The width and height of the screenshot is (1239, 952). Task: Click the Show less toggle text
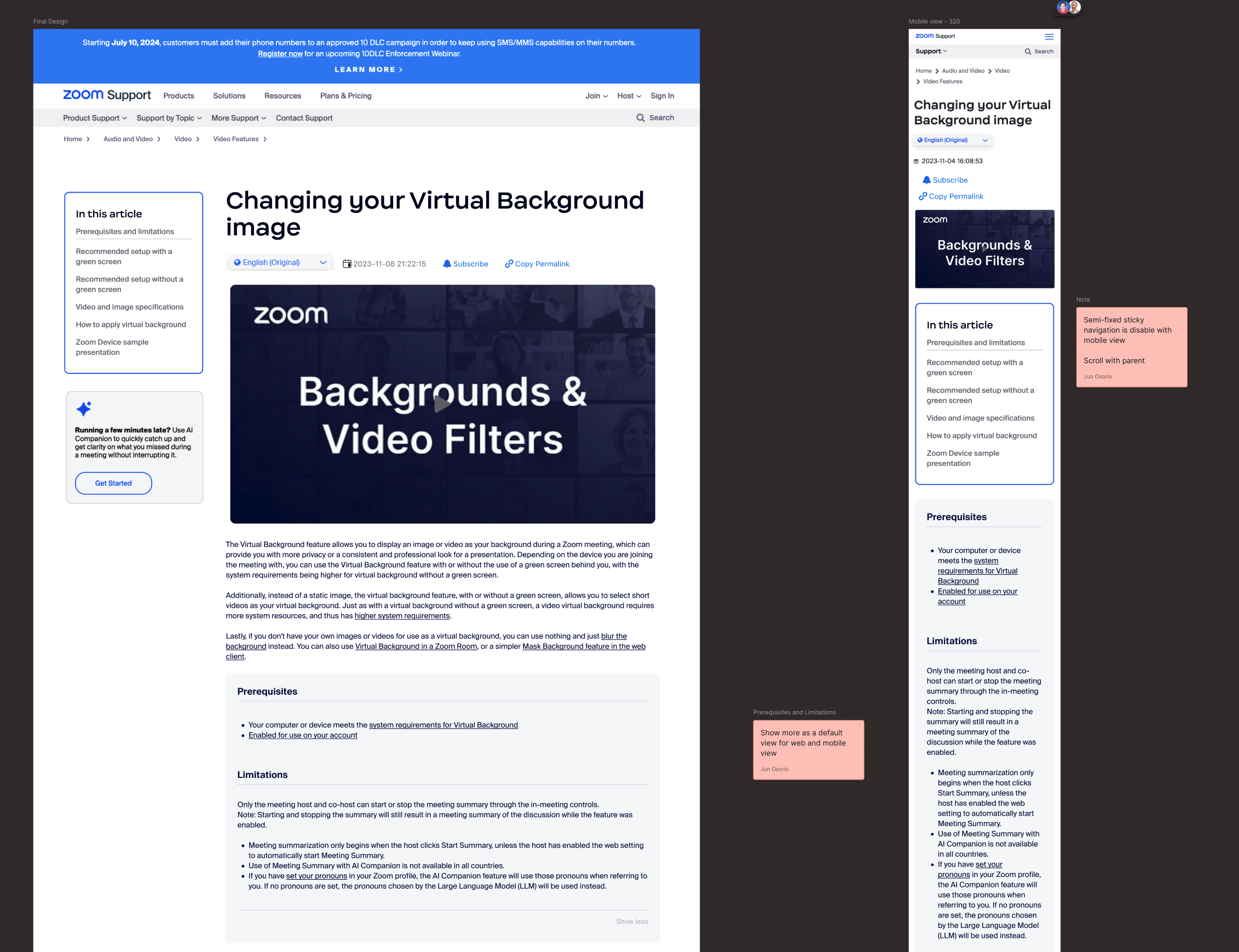point(631,921)
